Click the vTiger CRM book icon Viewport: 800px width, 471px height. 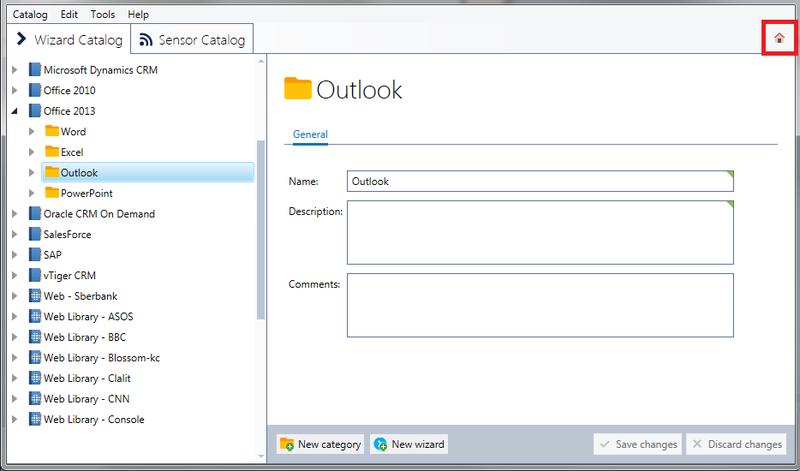tap(35, 275)
